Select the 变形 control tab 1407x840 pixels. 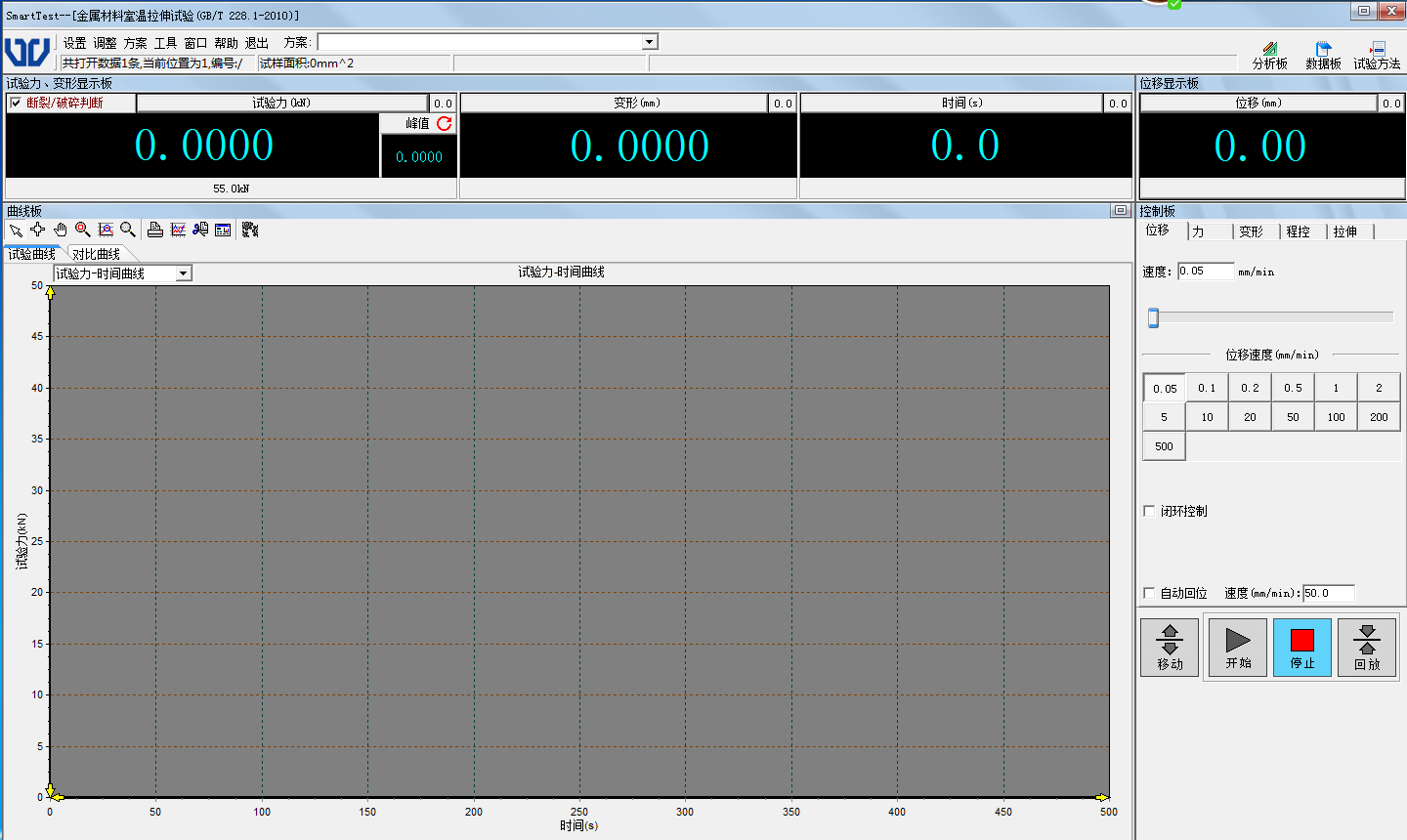tap(1251, 231)
